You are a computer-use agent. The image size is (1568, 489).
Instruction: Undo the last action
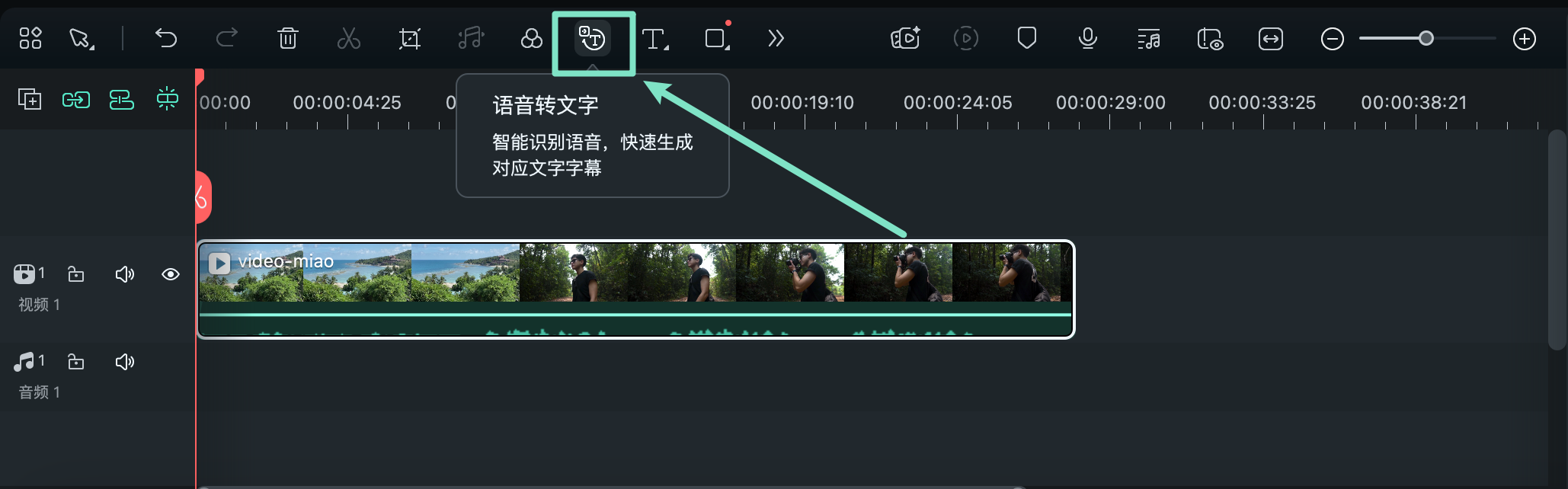click(166, 38)
